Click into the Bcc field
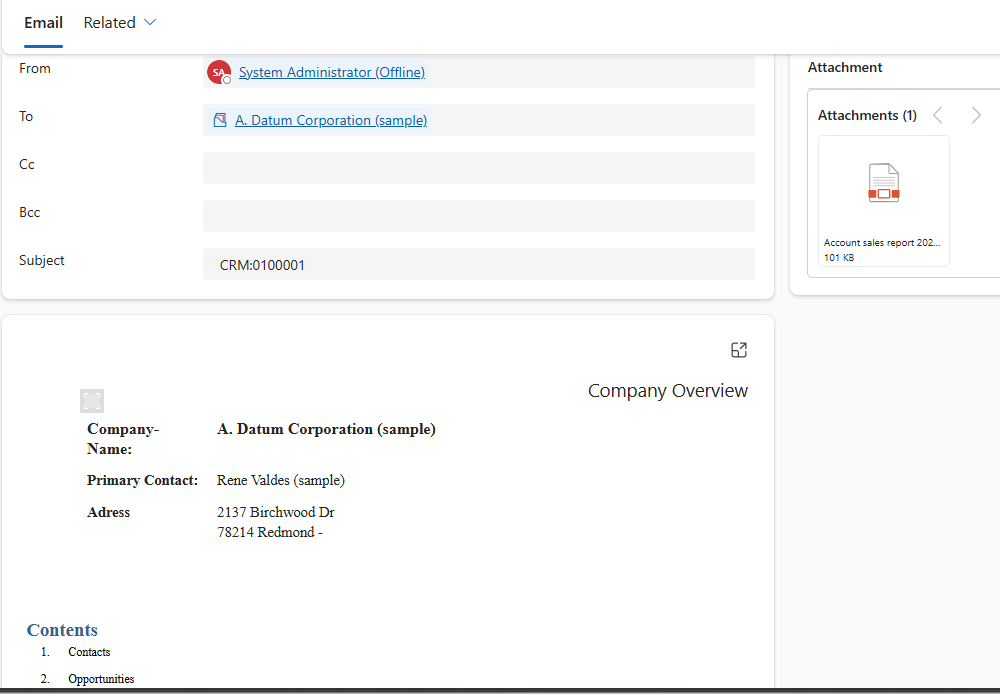The image size is (1000, 694). pos(478,216)
